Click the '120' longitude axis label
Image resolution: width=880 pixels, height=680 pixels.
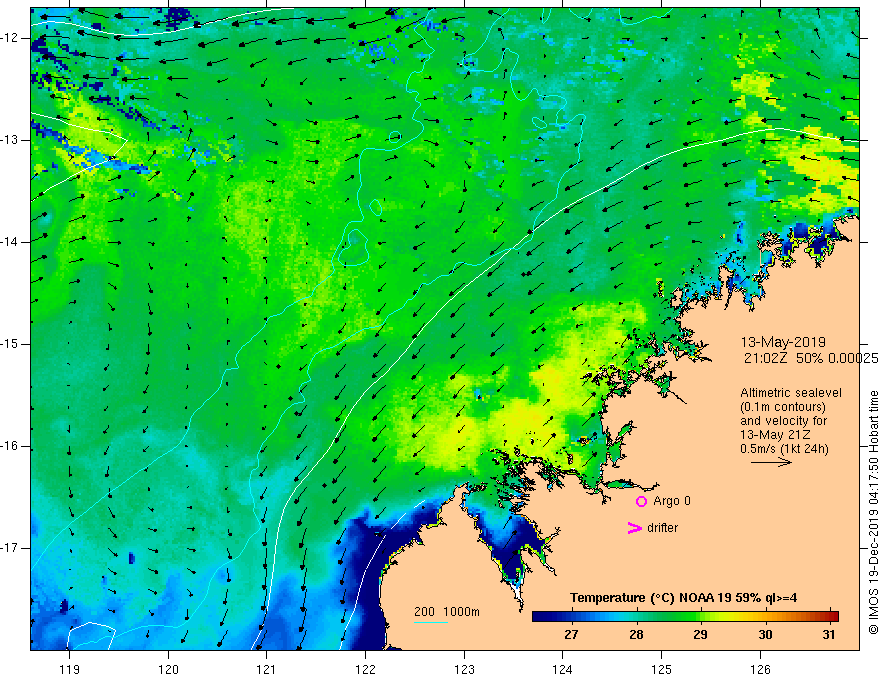(x=168, y=669)
